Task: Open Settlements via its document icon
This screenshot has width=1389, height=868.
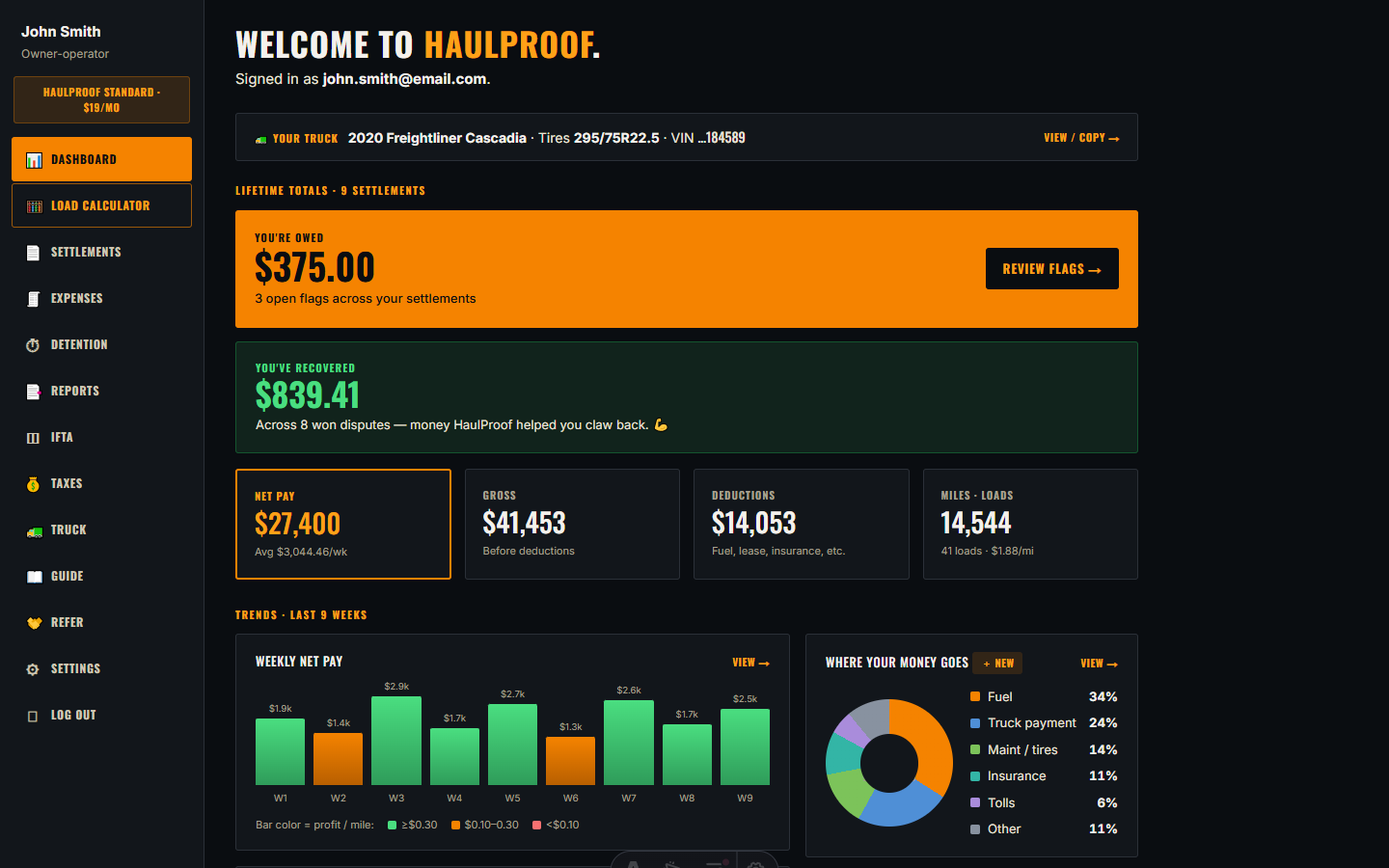Action: point(34,253)
